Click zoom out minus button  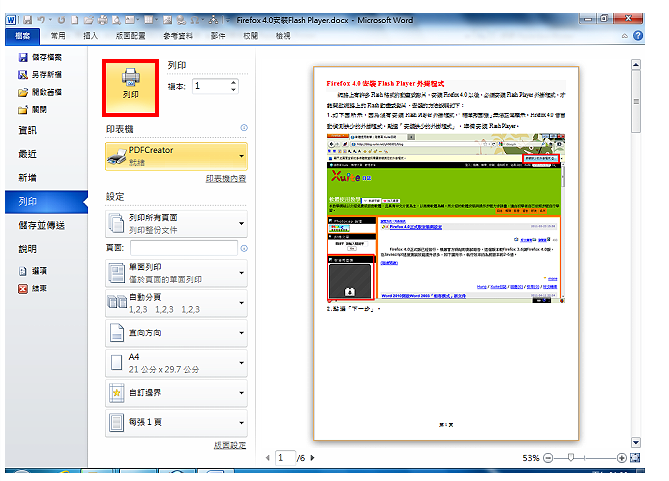click(548, 458)
